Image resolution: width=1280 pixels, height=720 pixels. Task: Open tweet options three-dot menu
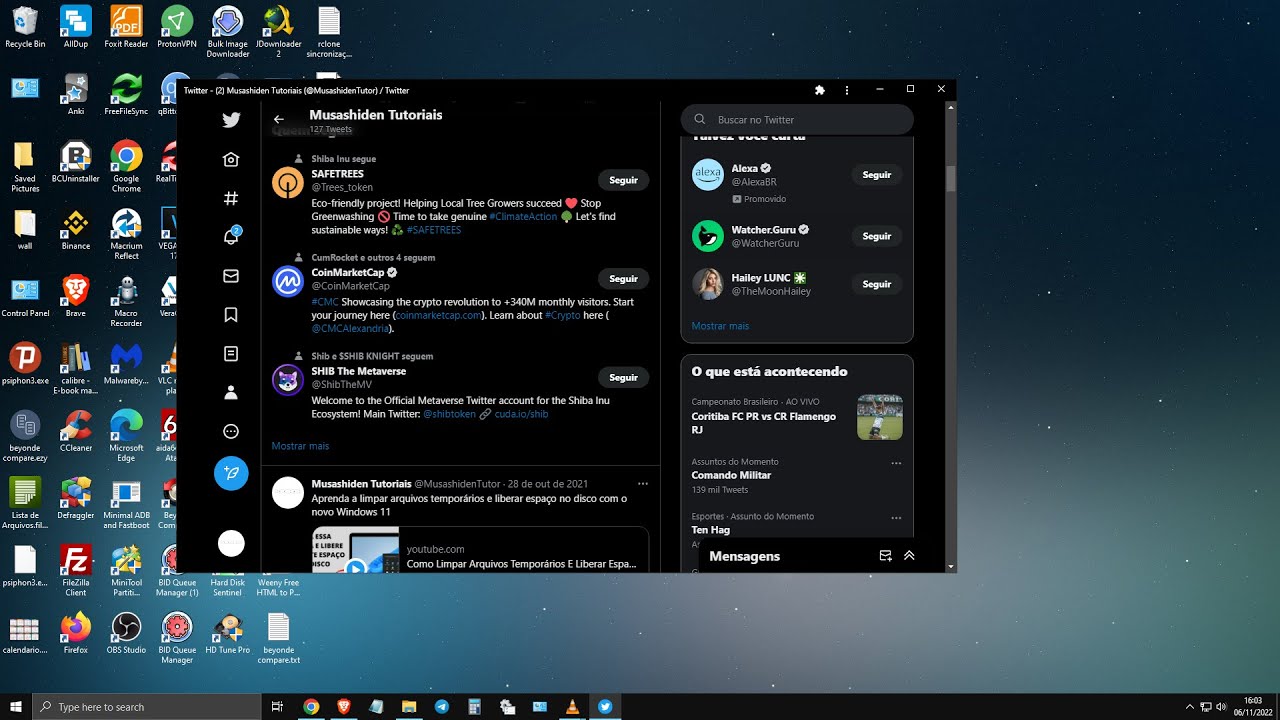coord(643,484)
